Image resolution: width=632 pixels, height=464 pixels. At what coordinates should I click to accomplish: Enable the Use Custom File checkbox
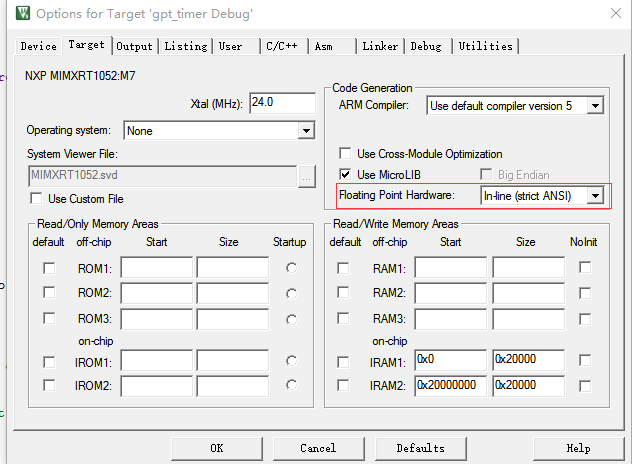tap(36, 199)
